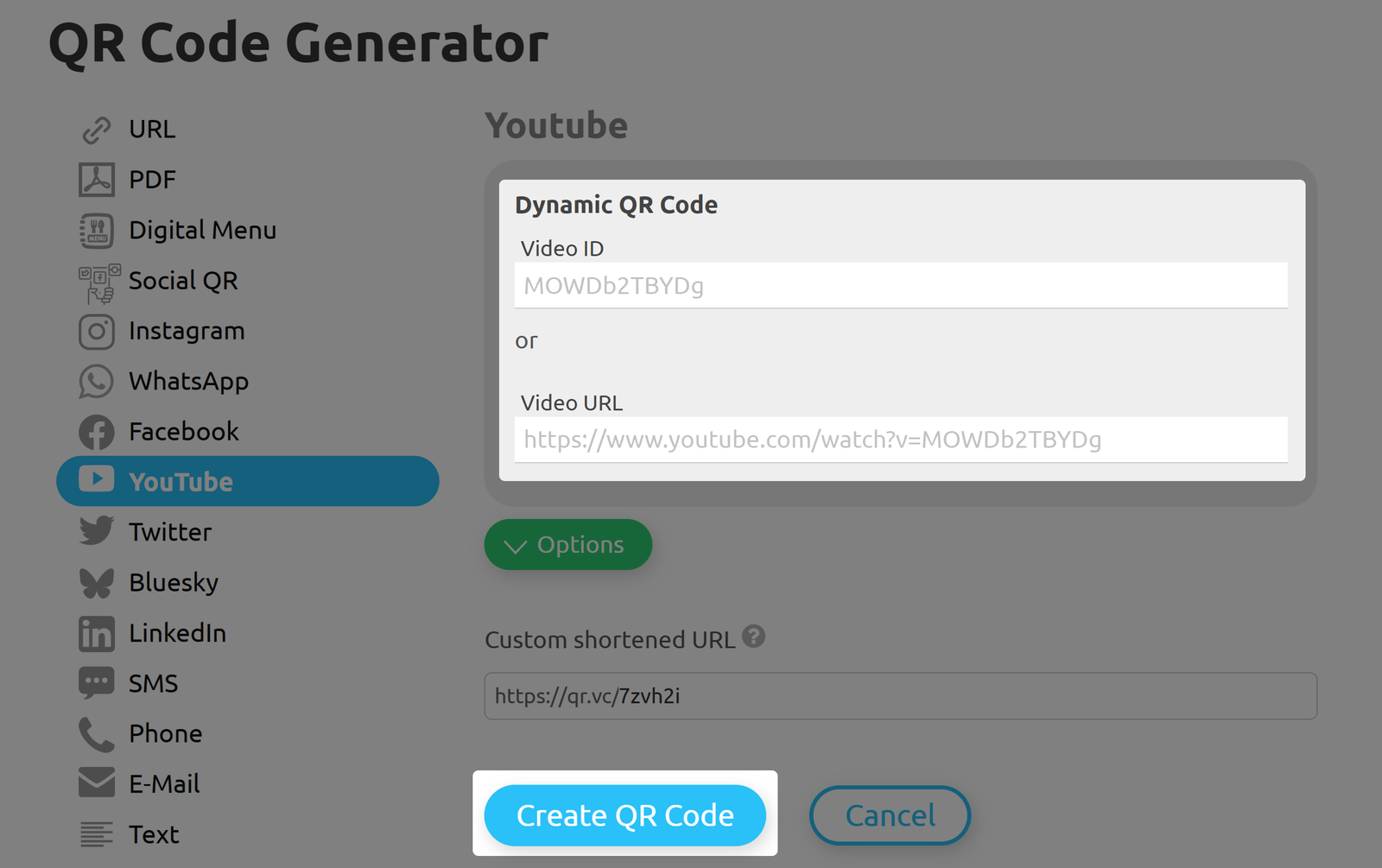Click the Bluesky butterfly icon
Viewport: 1382px width, 868px height.
[97, 583]
